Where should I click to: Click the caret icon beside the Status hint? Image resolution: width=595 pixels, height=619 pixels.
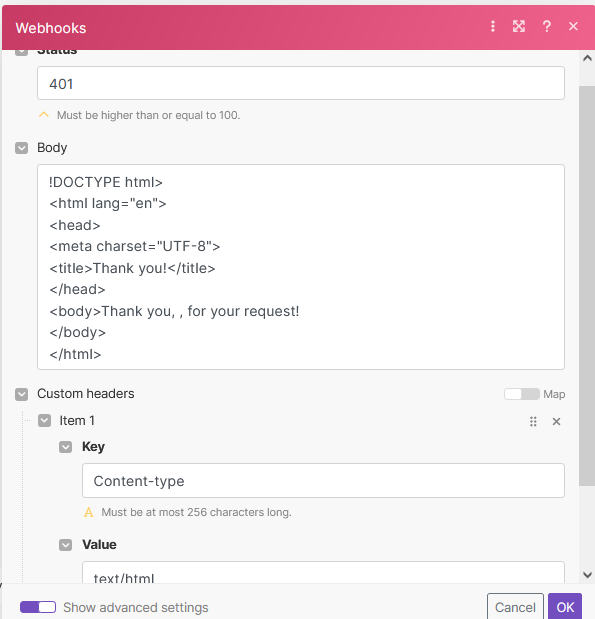point(44,115)
